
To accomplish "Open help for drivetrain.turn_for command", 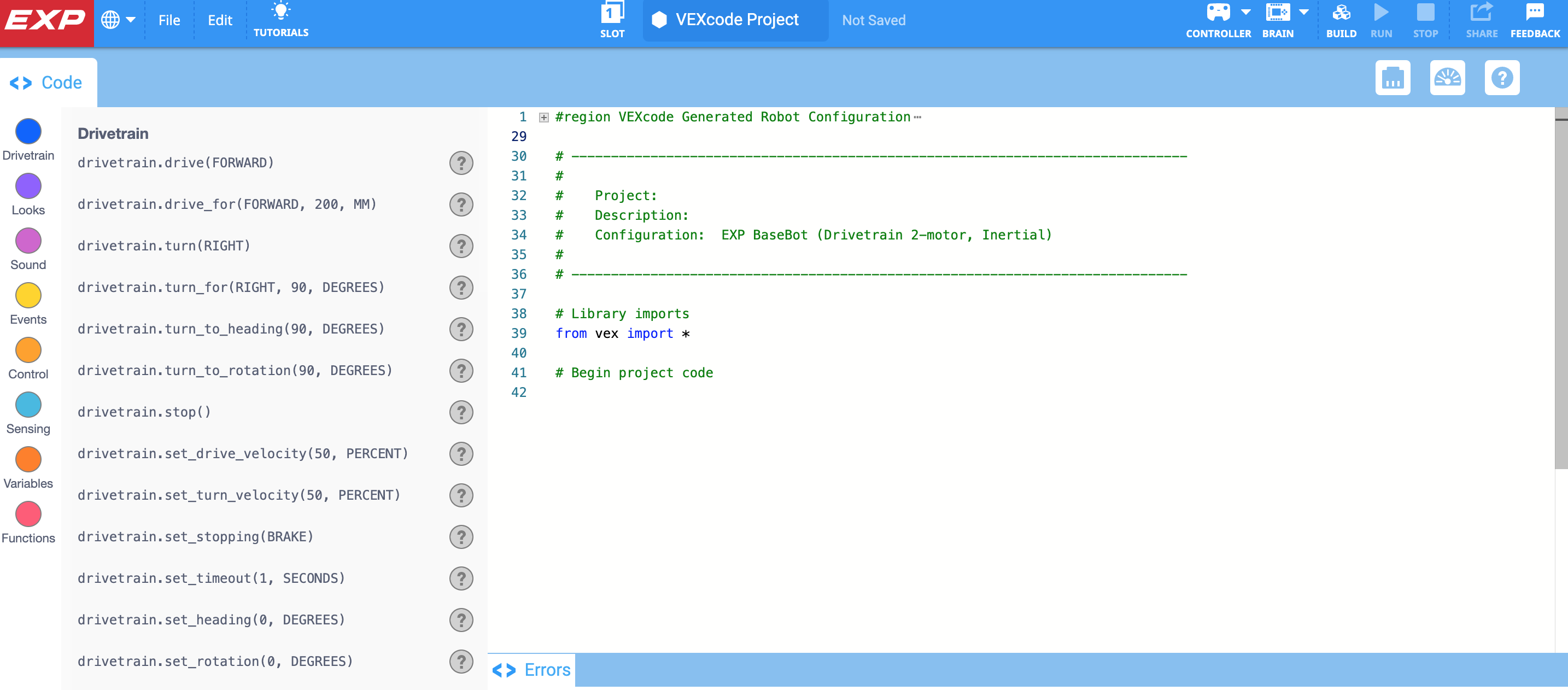I will click(x=461, y=286).
